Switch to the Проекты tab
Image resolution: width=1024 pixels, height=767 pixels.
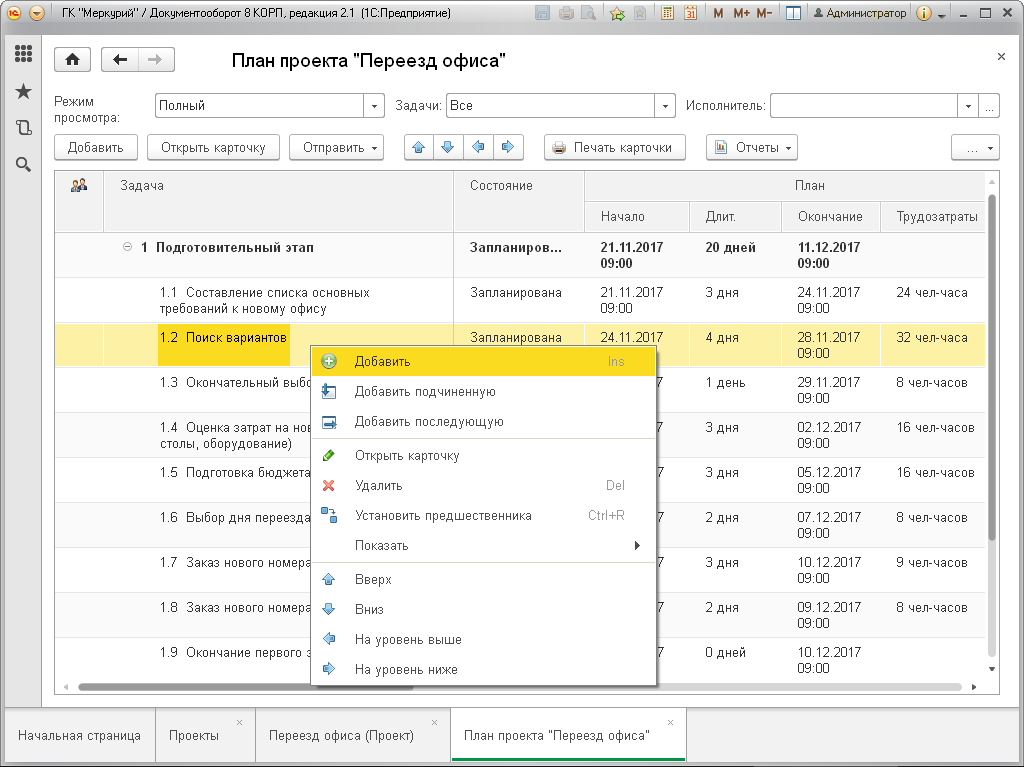[x=205, y=736]
